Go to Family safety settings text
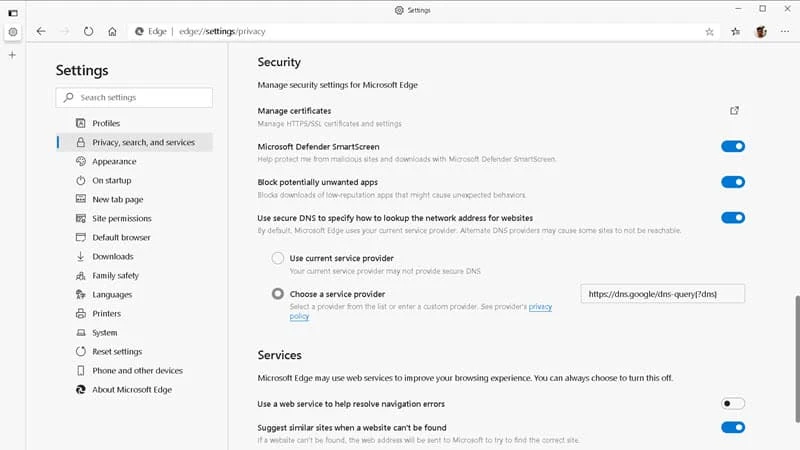This screenshot has width=800, height=450. click(x=115, y=276)
